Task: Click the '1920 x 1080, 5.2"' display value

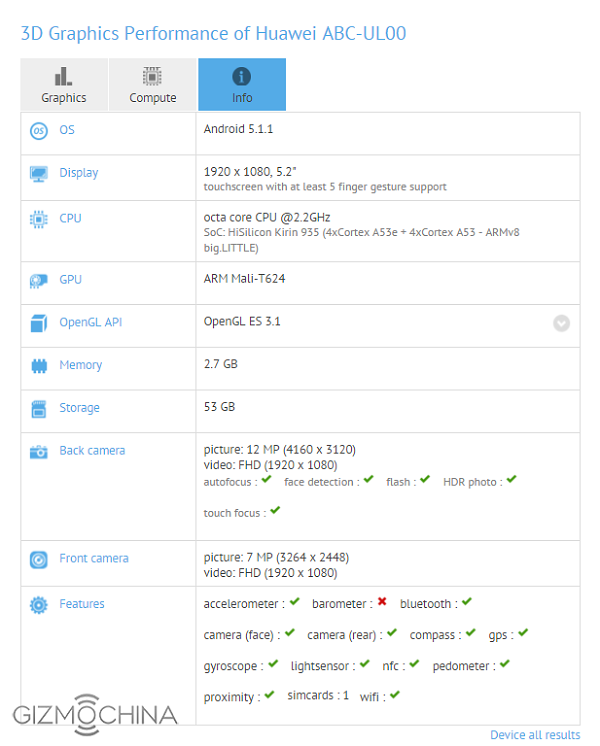Action: 250,172
